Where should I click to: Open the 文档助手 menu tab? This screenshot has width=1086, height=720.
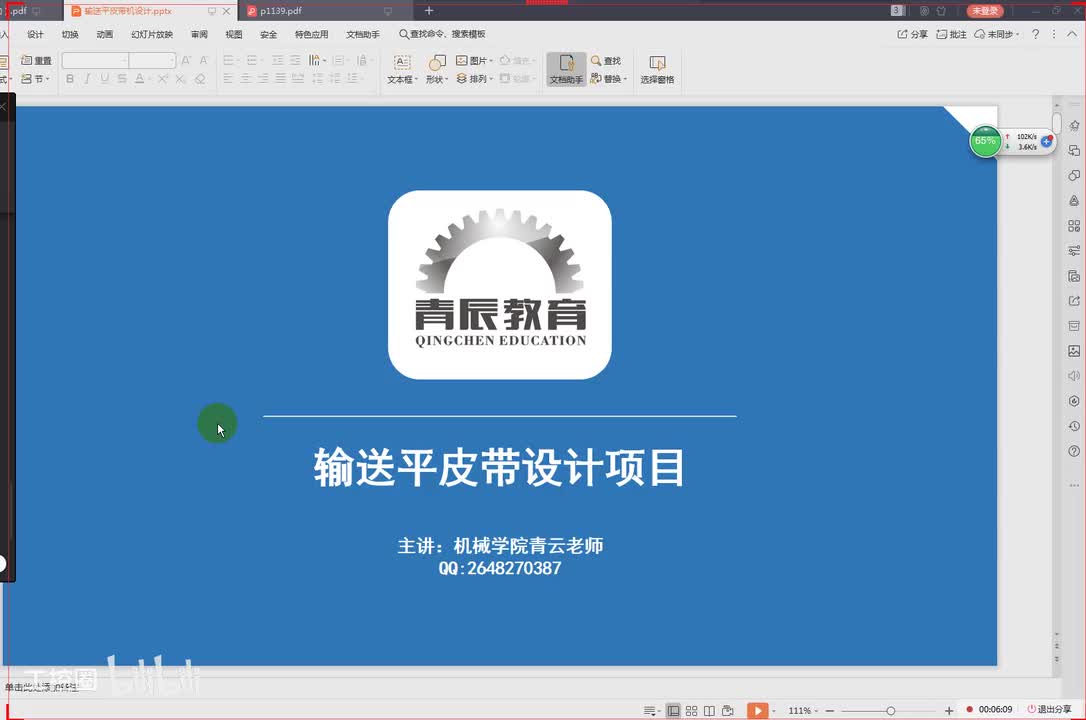(363, 34)
